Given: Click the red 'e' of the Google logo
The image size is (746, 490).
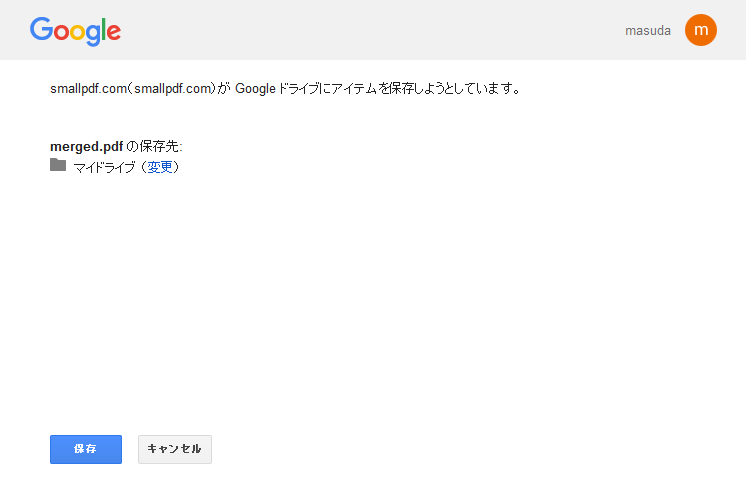Looking at the screenshot, I should coord(114,32).
